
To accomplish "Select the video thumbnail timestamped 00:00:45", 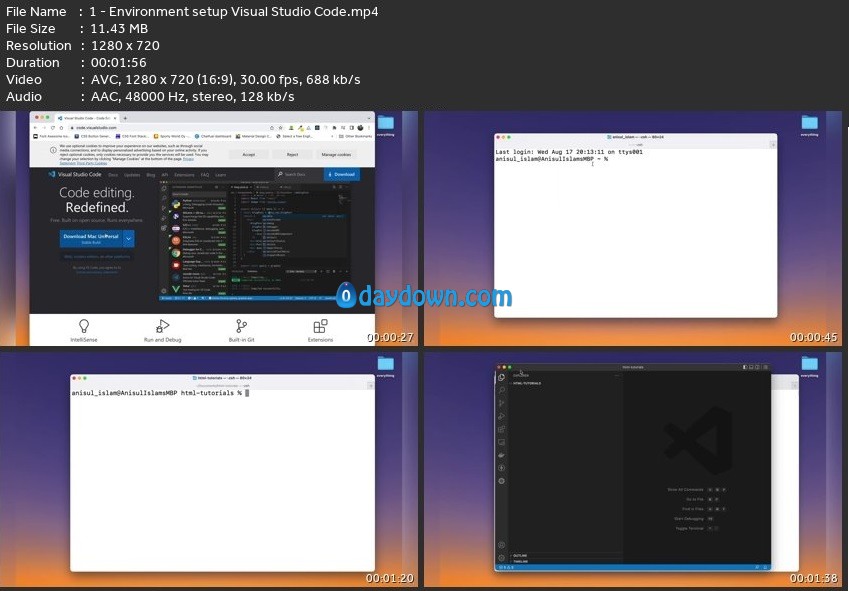I will click(635, 228).
